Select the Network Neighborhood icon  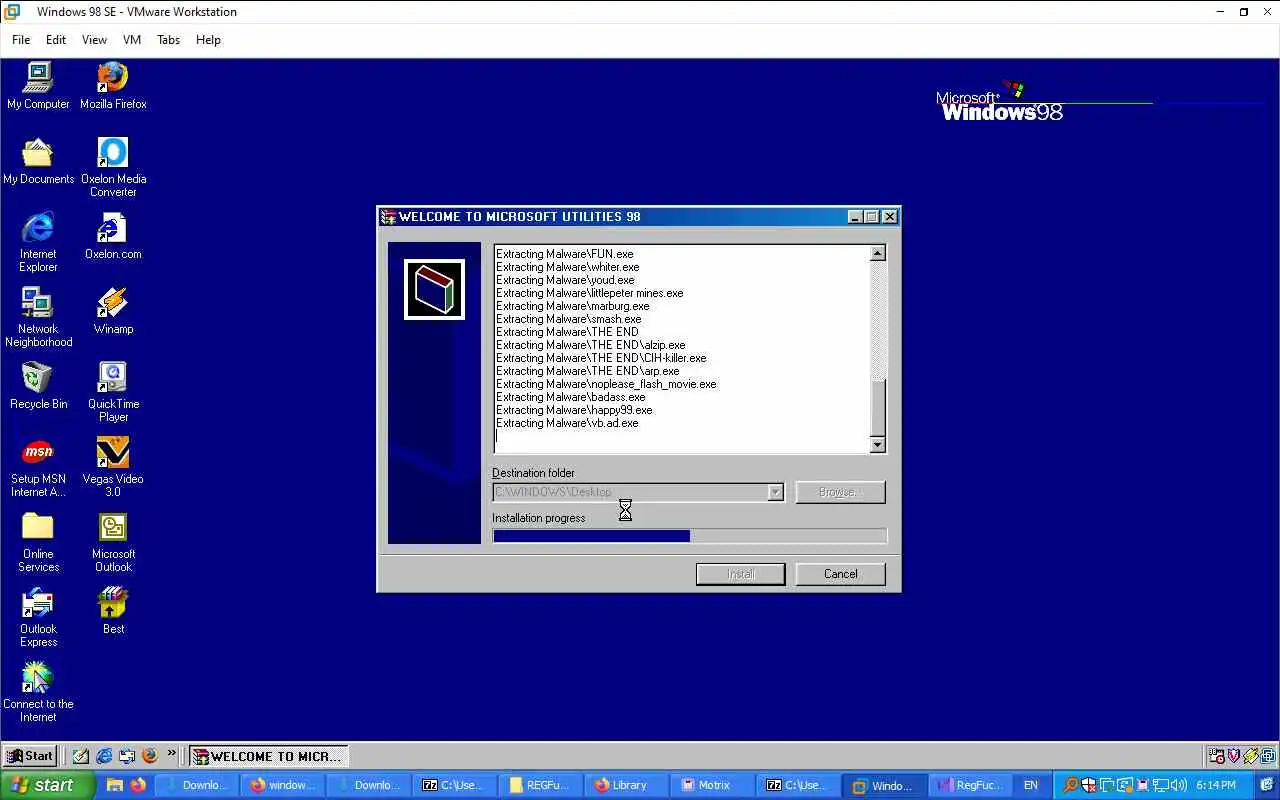point(38,316)
